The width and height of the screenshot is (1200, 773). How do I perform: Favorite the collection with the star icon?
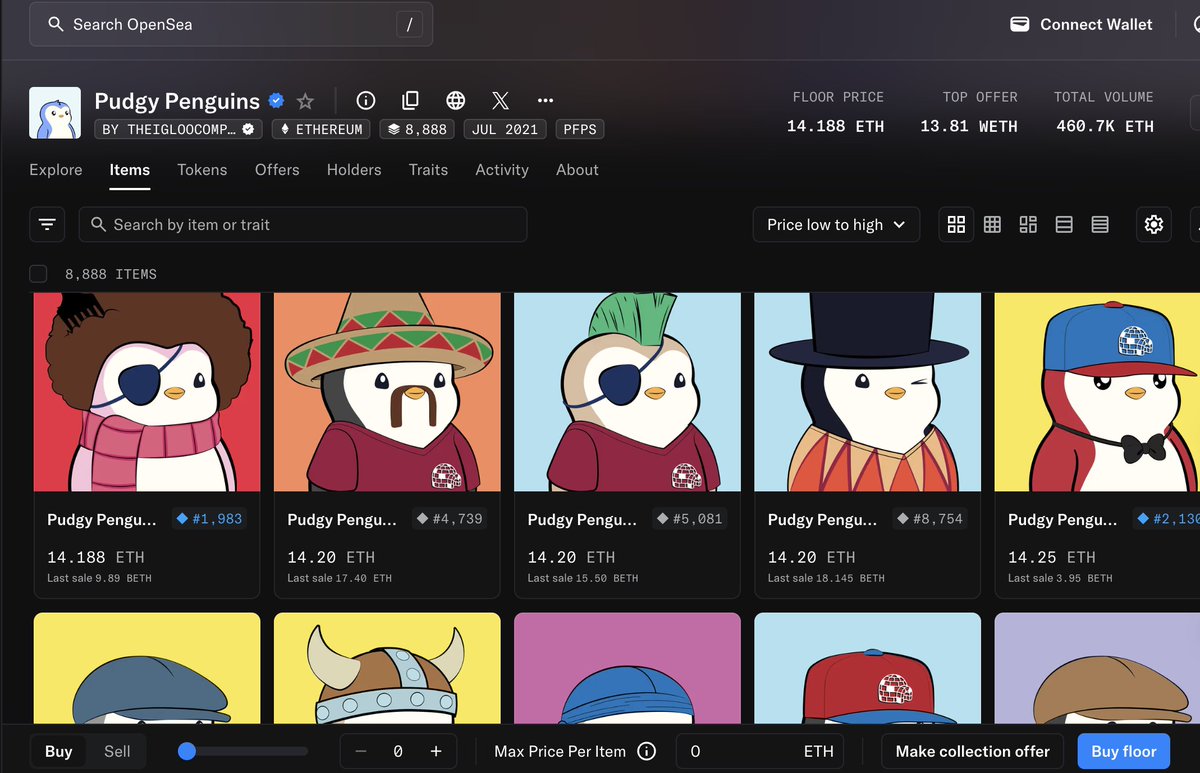pos(306,100)
